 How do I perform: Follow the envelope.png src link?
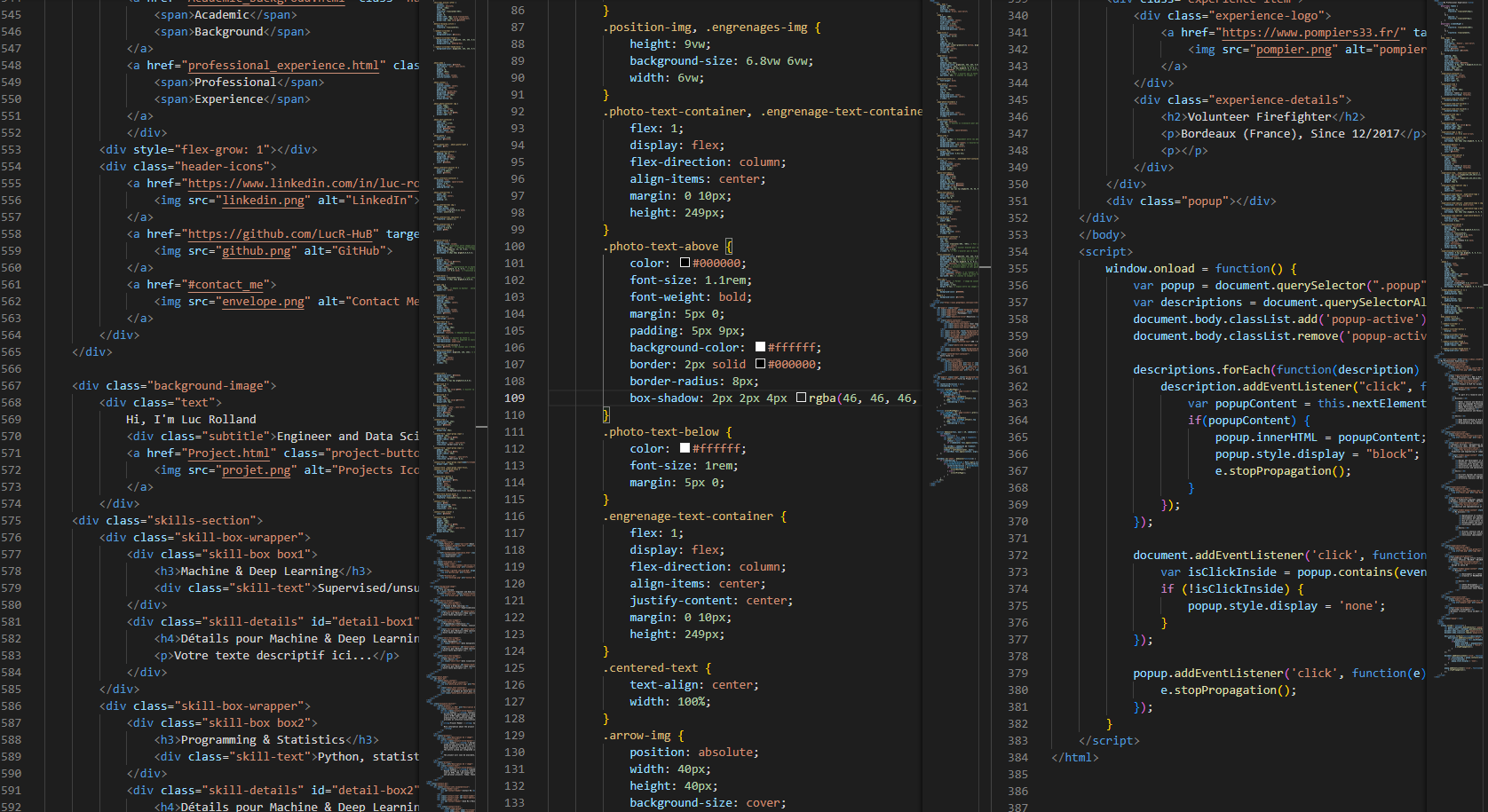[x=263, y=302]
